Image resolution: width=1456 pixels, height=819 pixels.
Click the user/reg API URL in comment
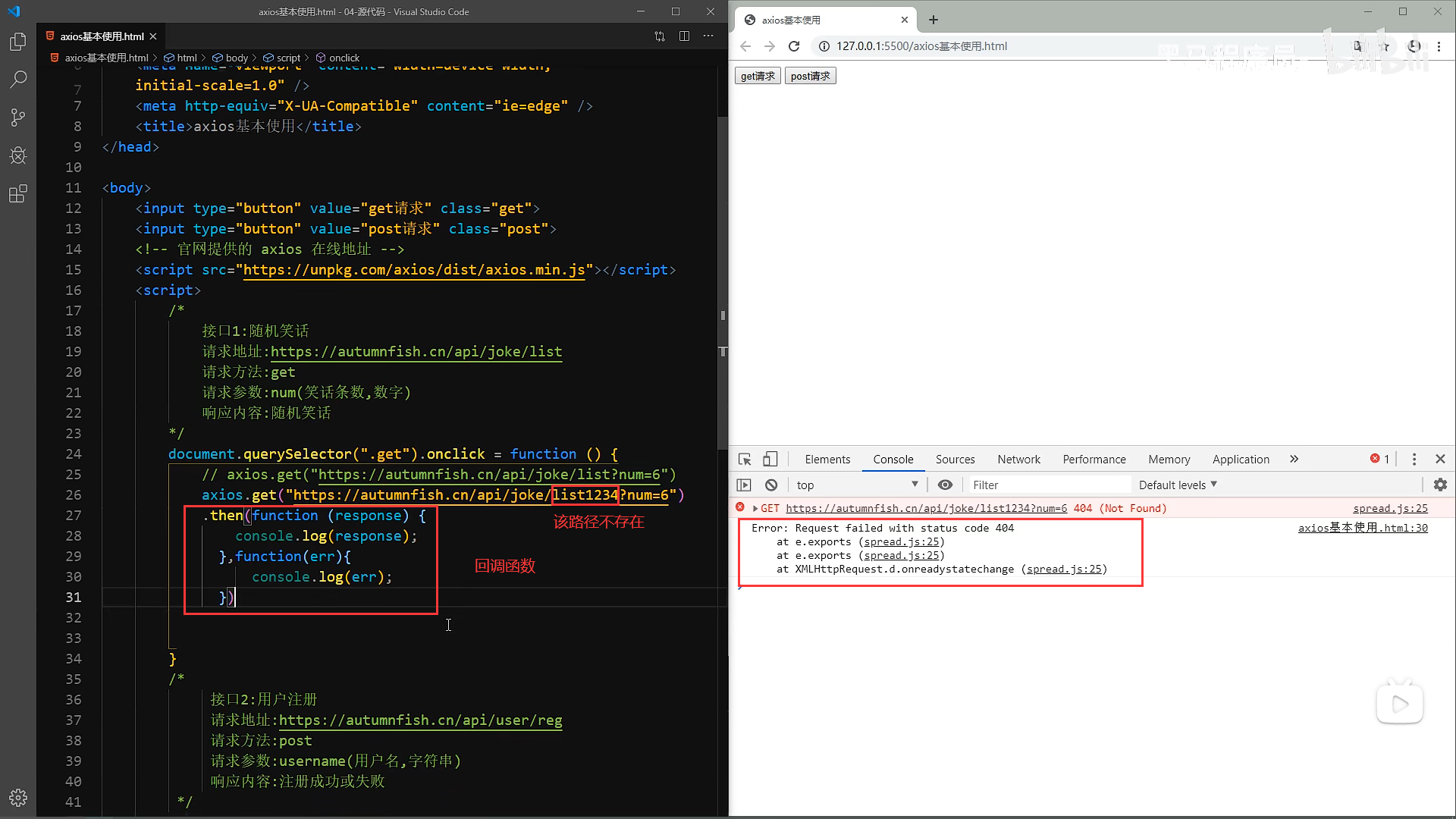(421, 720)
